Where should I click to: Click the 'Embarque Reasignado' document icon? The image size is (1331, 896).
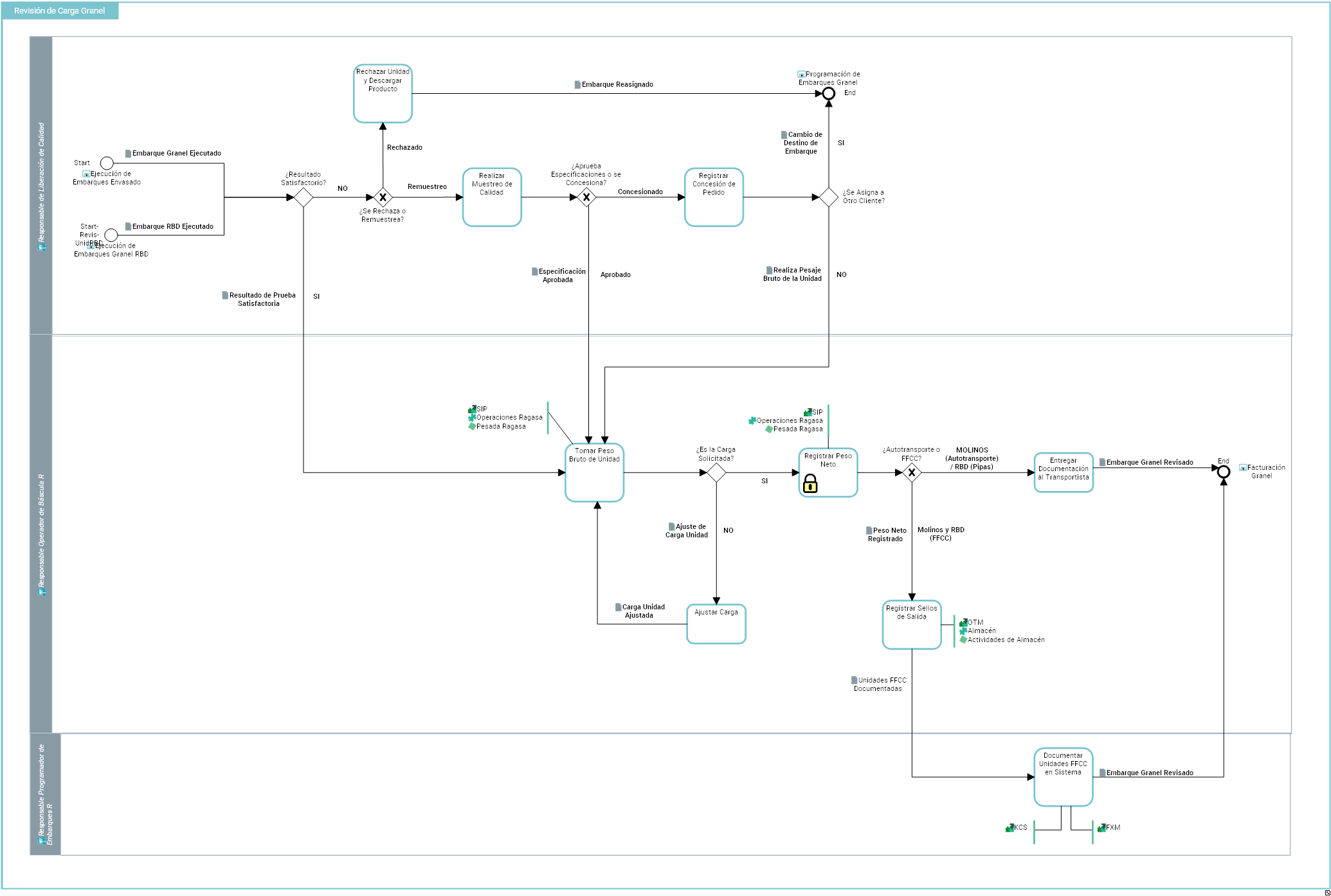pos(577,85)
